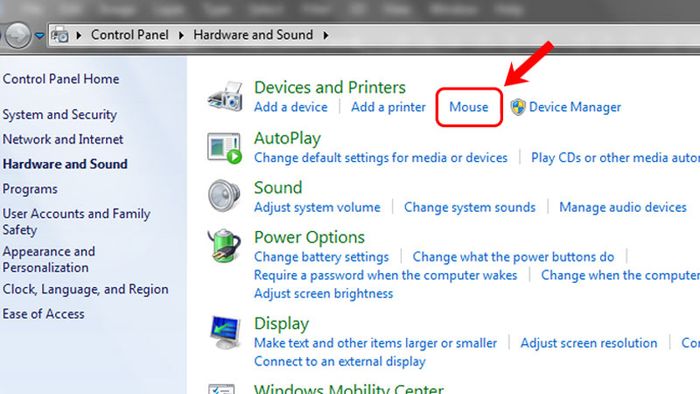Open the recent pages dropdown arrow

tap(40, 35)
